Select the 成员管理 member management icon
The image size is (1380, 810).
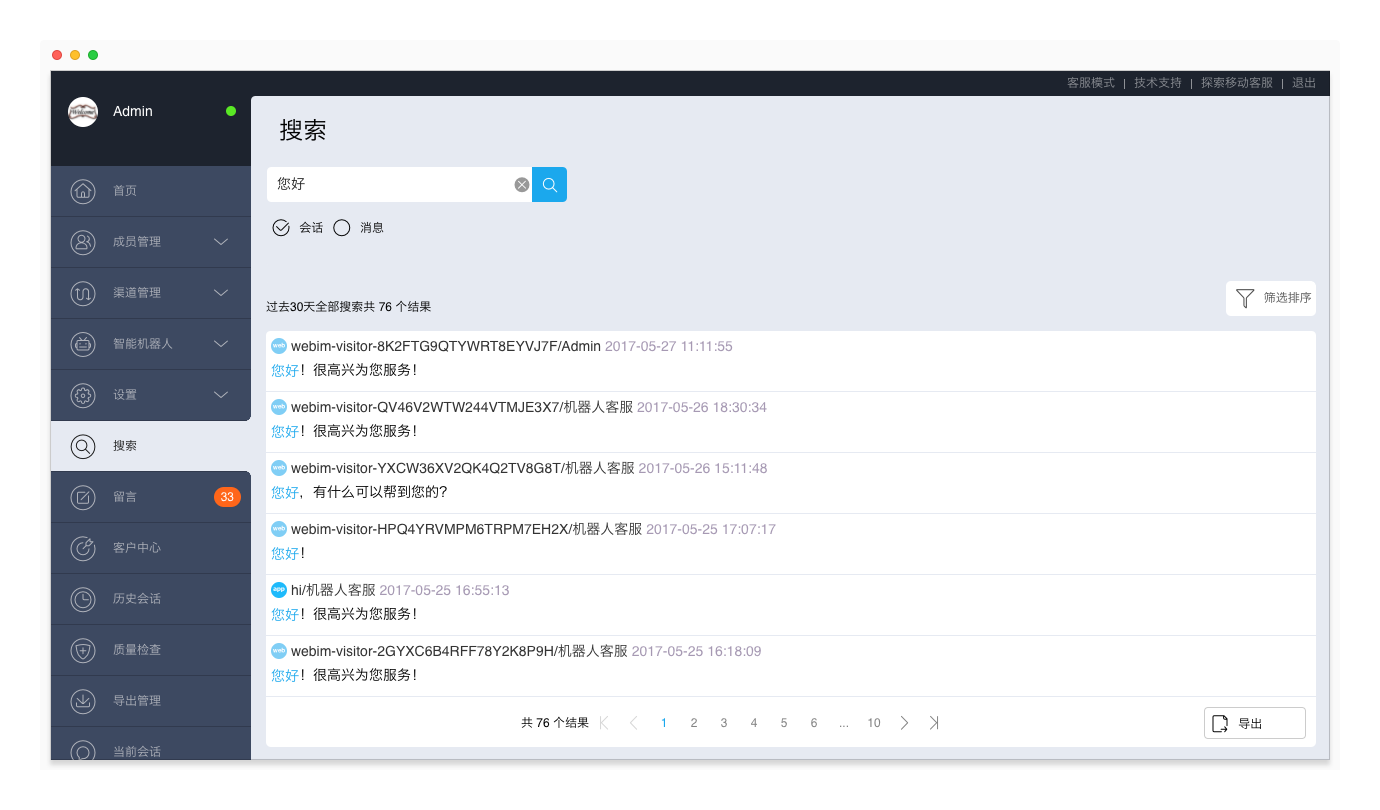click(83, 242)
